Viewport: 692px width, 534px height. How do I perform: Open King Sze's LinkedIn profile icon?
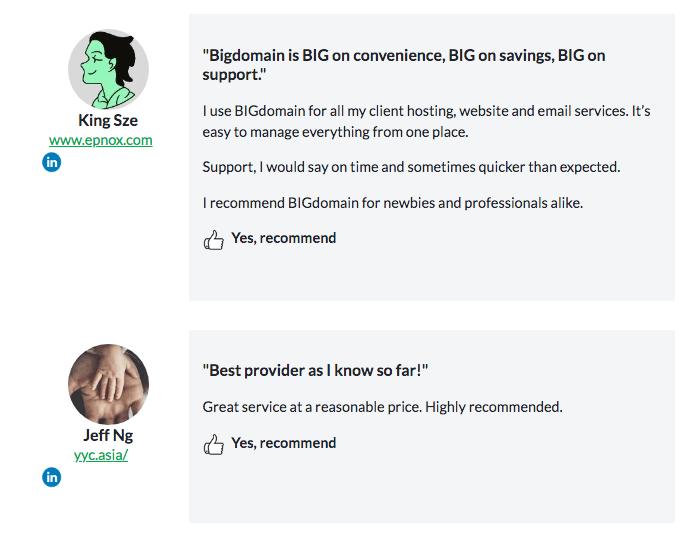pos(52,162)
